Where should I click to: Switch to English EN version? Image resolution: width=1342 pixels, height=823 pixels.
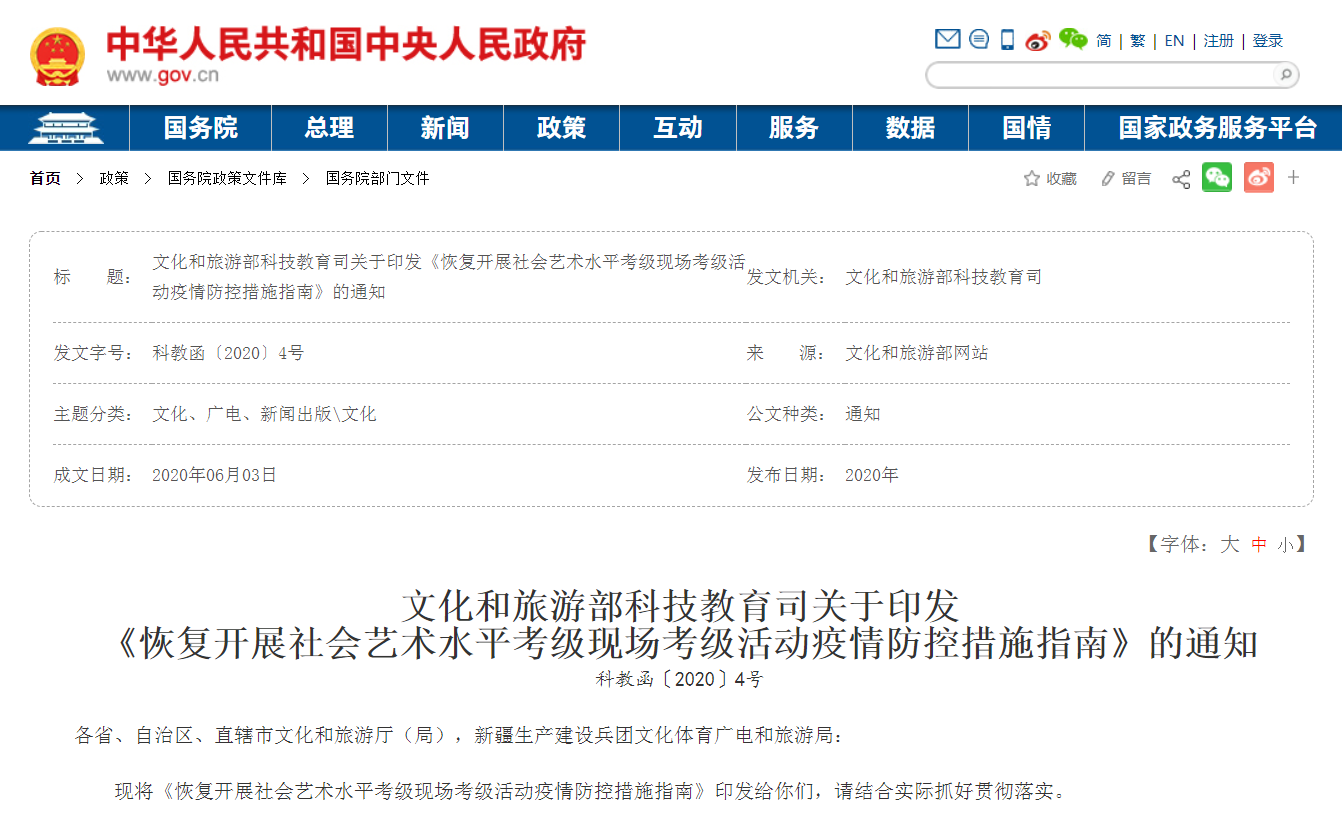(x=1174, y=41)
